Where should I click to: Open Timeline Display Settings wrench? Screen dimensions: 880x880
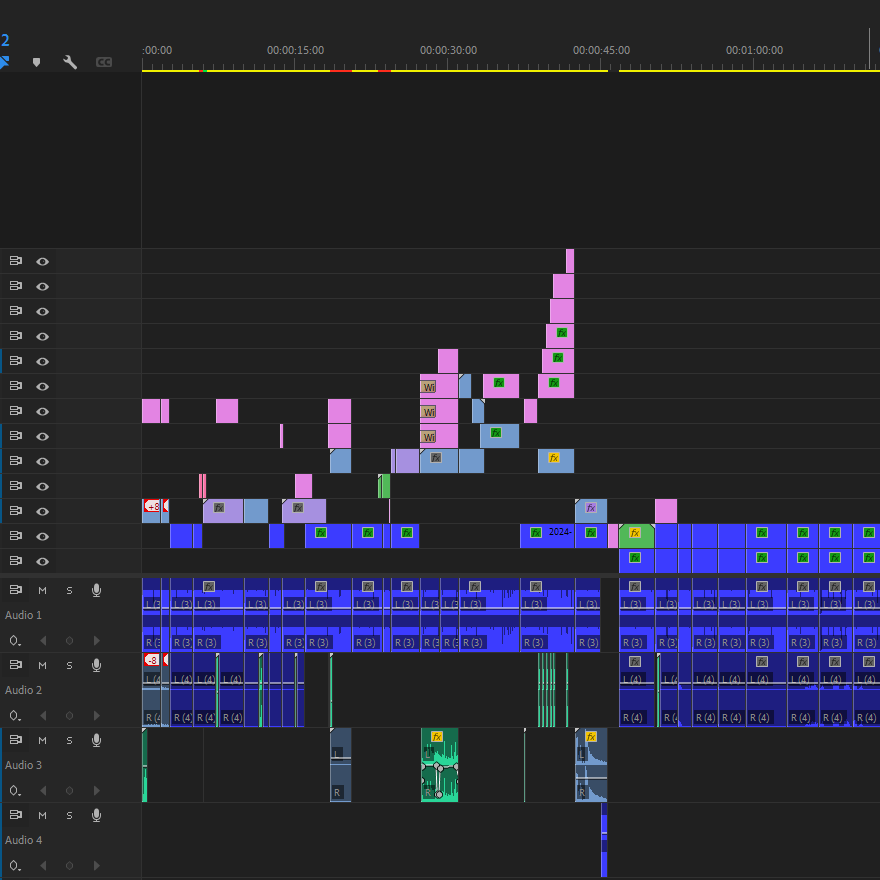point(70,62)
